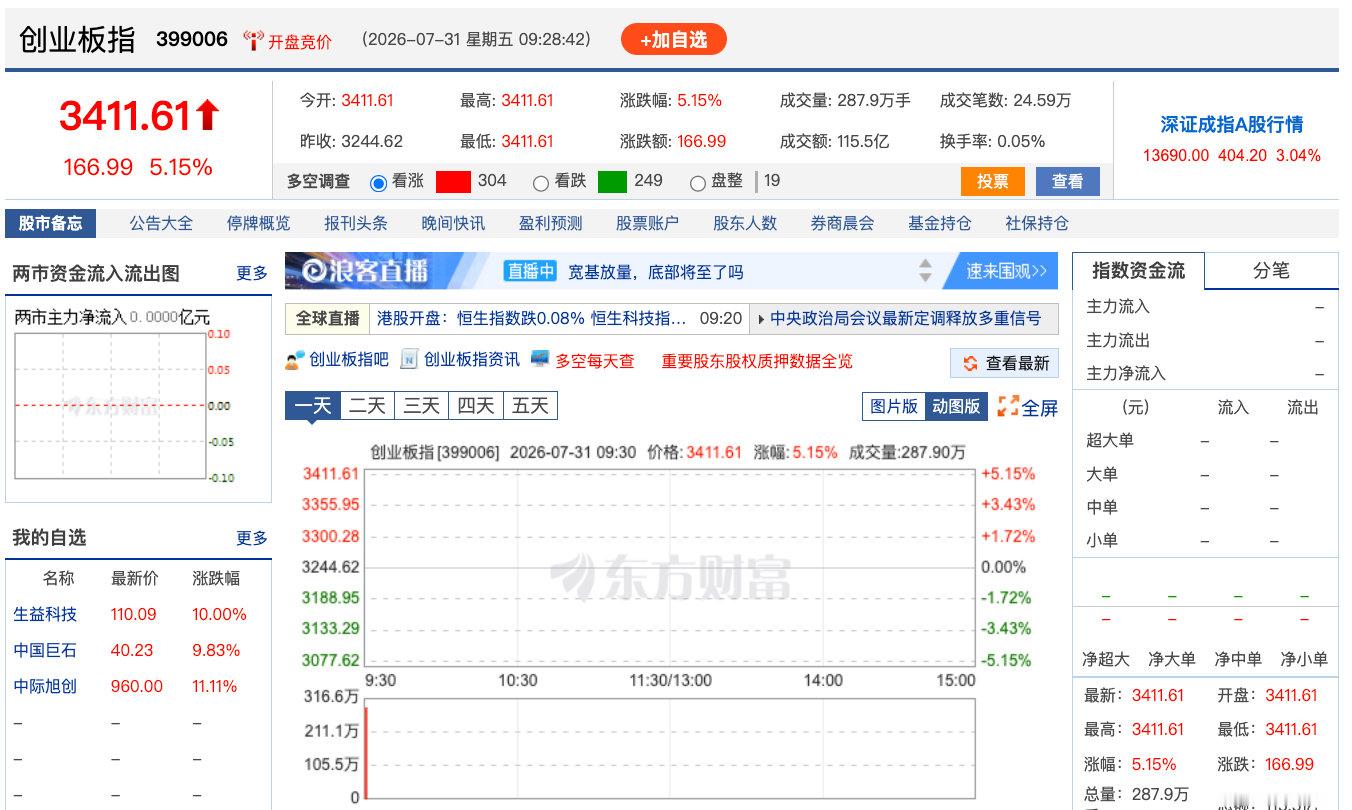Select the 看跌 radio button
The width and height of the screenshot is (1352, 810).
541,183
